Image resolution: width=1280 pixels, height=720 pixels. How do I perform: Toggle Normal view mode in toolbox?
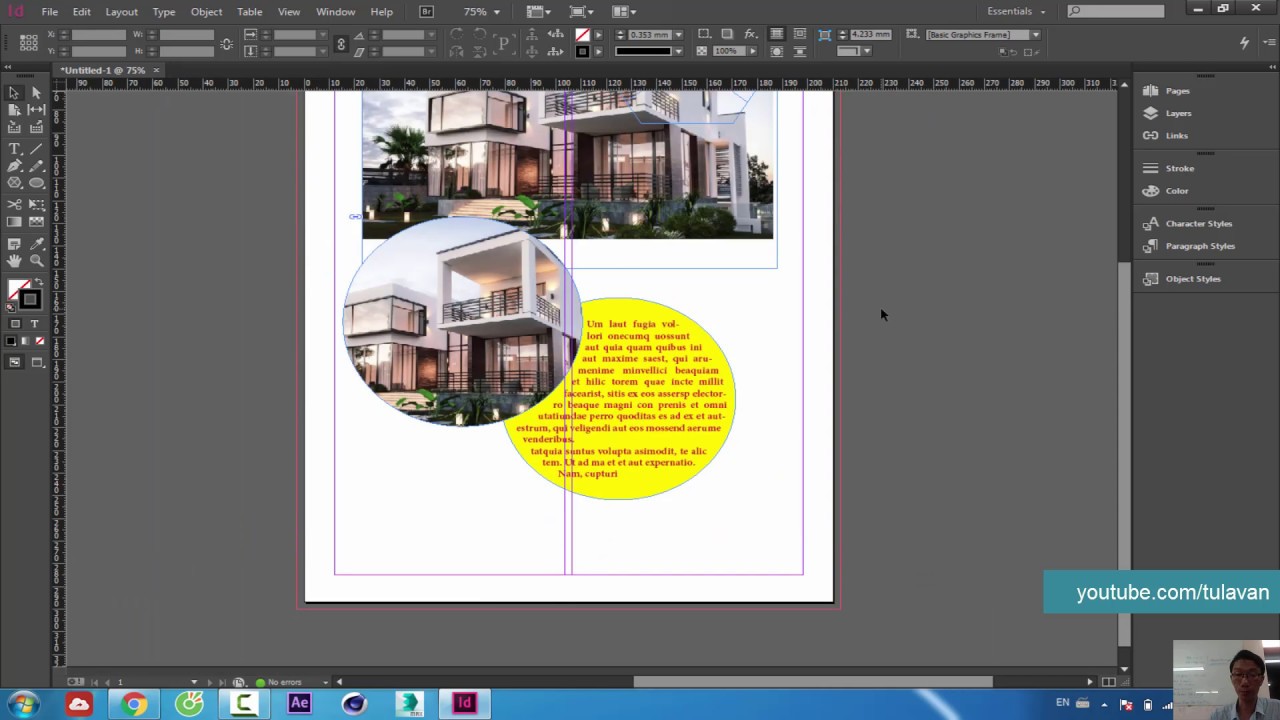coord(14,362)
